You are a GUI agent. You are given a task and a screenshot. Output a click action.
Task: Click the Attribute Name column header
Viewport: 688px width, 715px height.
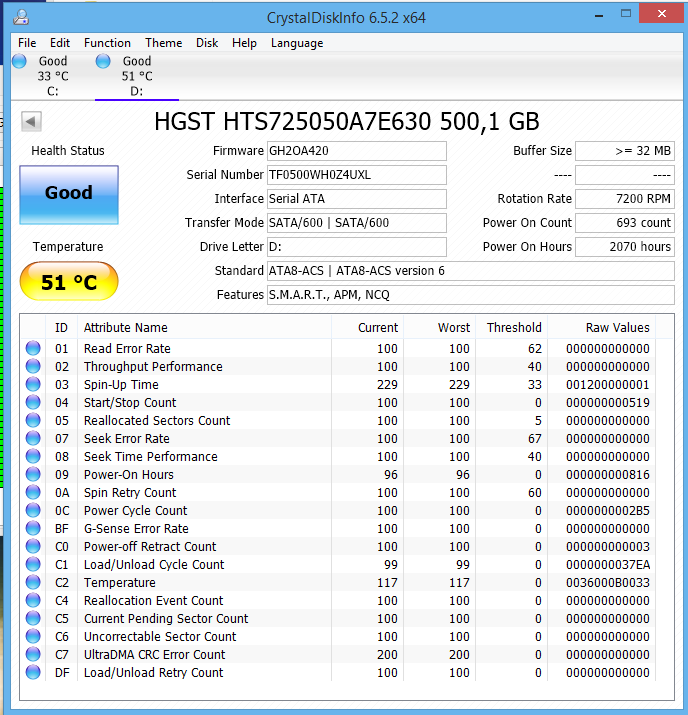point(204,327)
